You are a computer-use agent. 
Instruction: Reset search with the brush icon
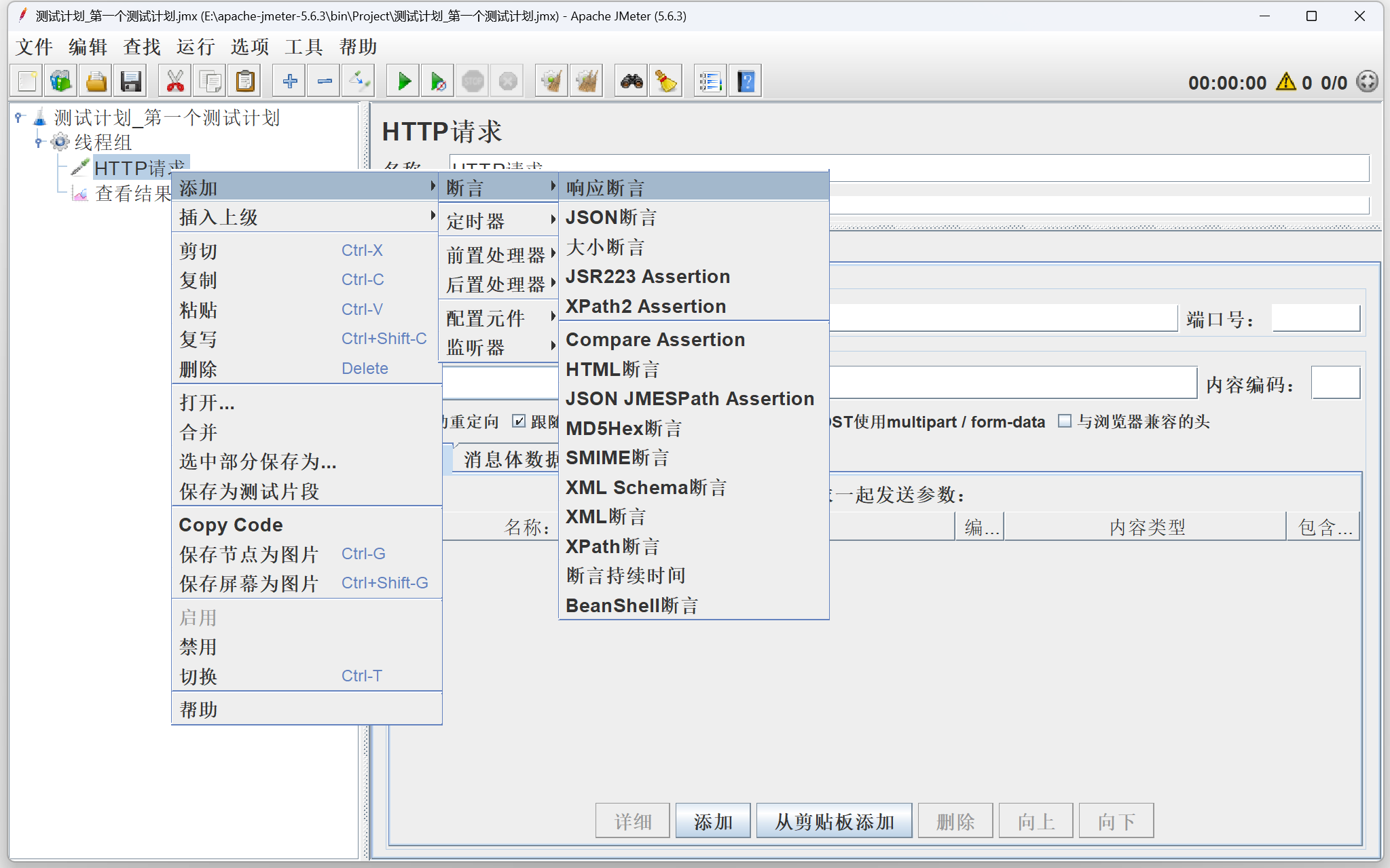coord(666,81)
